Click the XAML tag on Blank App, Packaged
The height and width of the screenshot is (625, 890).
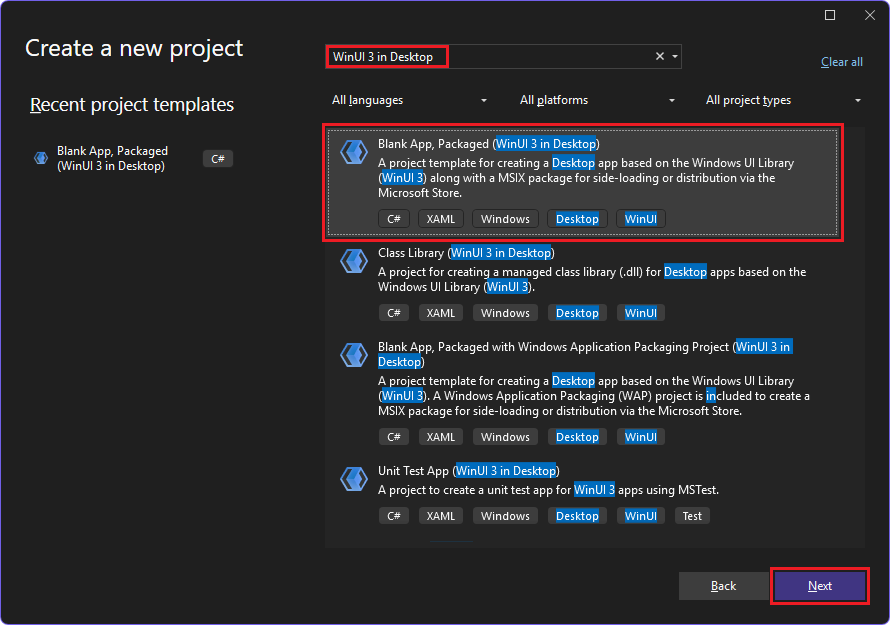[x=440, y=218]
